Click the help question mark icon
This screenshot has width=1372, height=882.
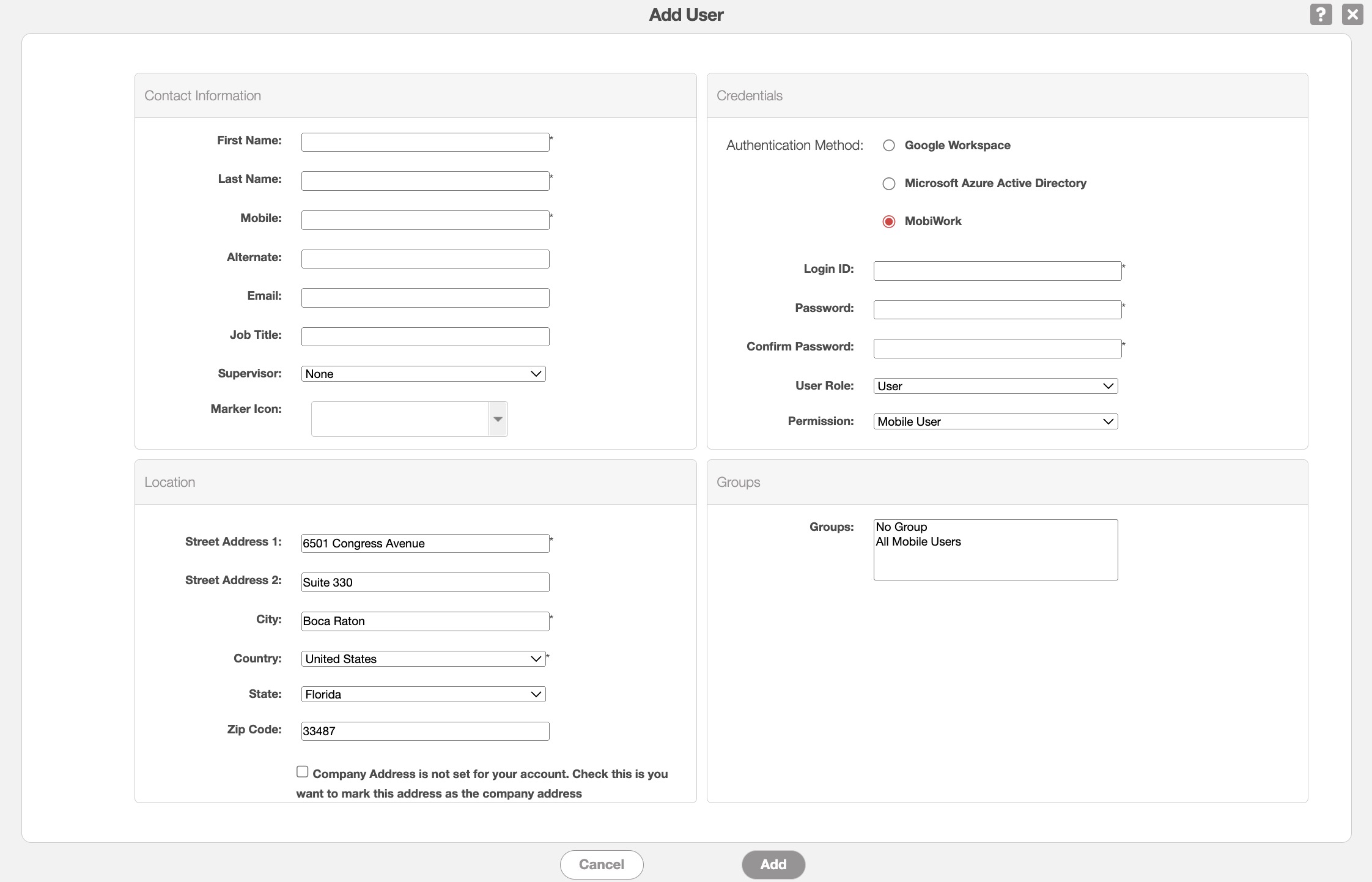click(x=1321, y=14)
